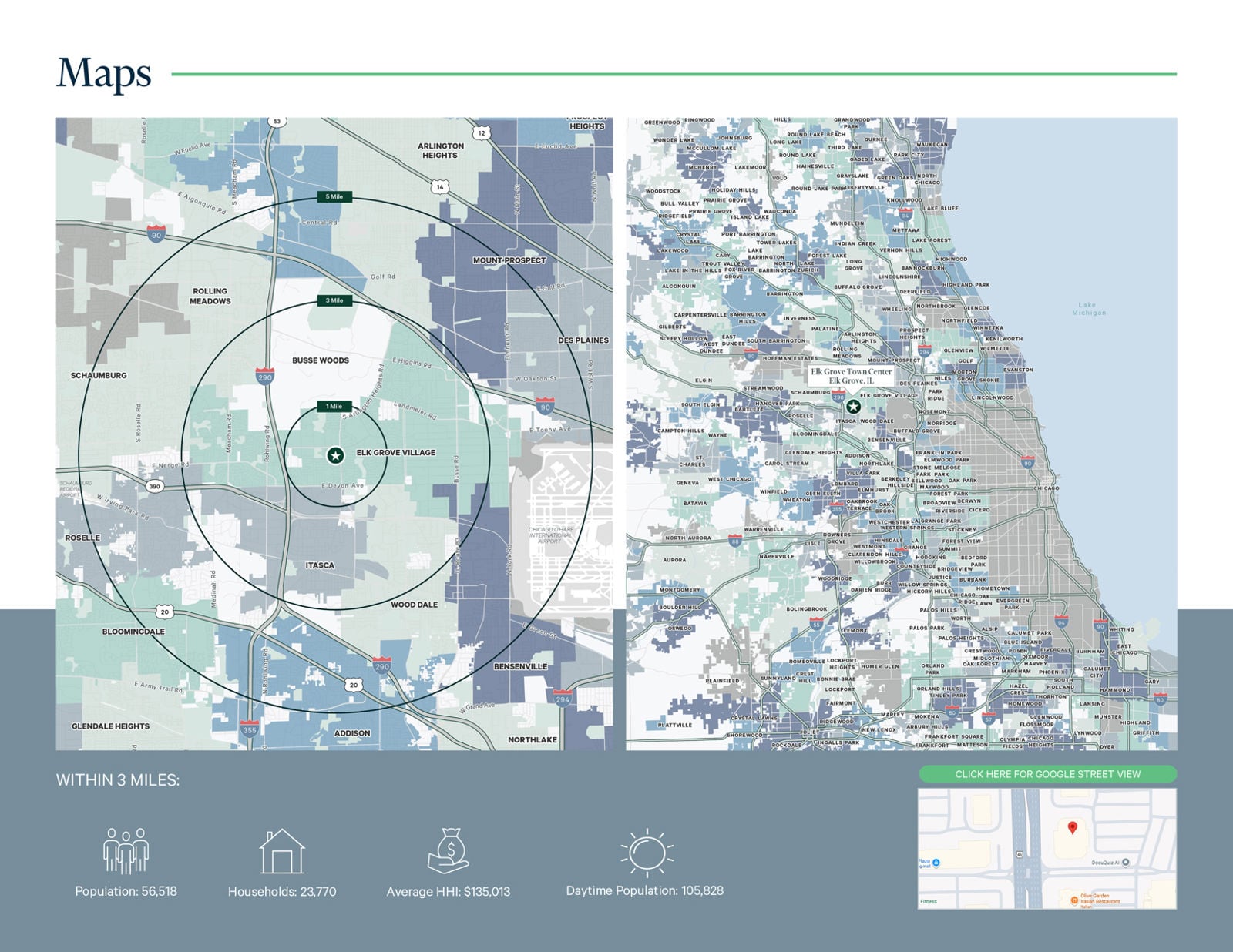Click the Olive Garden restaurant marker
Image resolution: width=1233 pixels, height=952 pixels.
click(1075, 899)
